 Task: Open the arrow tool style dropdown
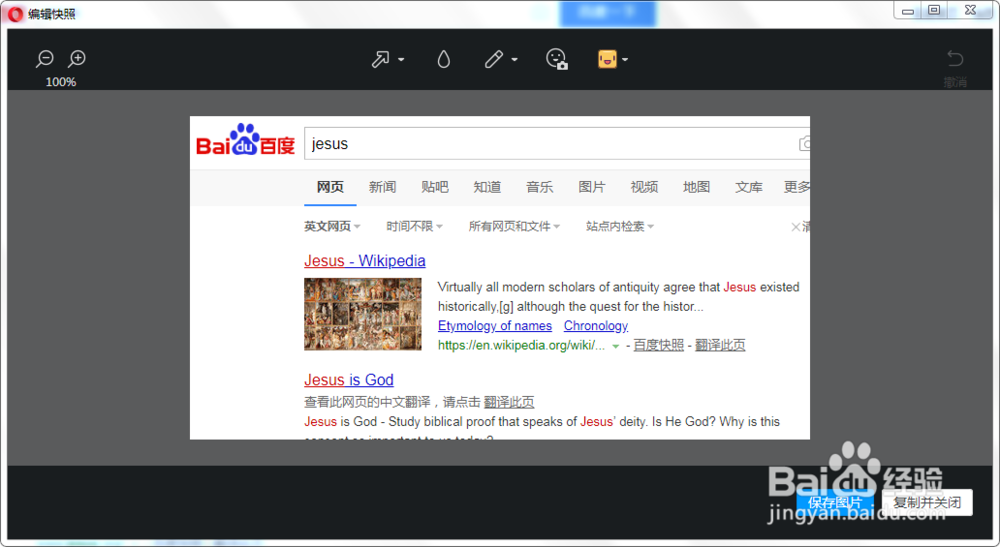(x=401, y=59)
